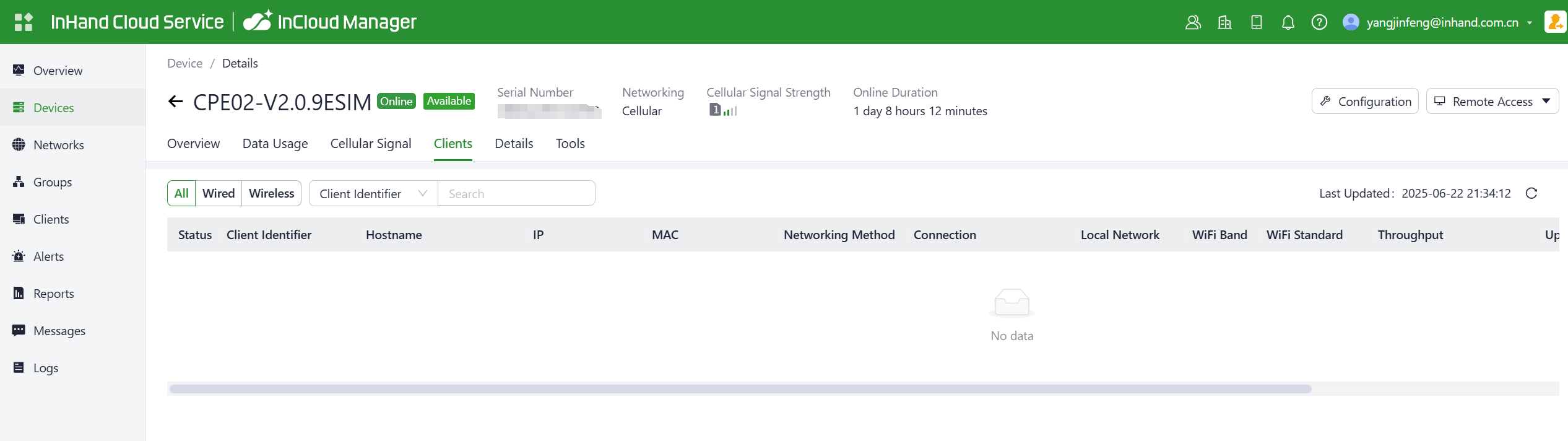Expand the account email menu

[1442, 22]
